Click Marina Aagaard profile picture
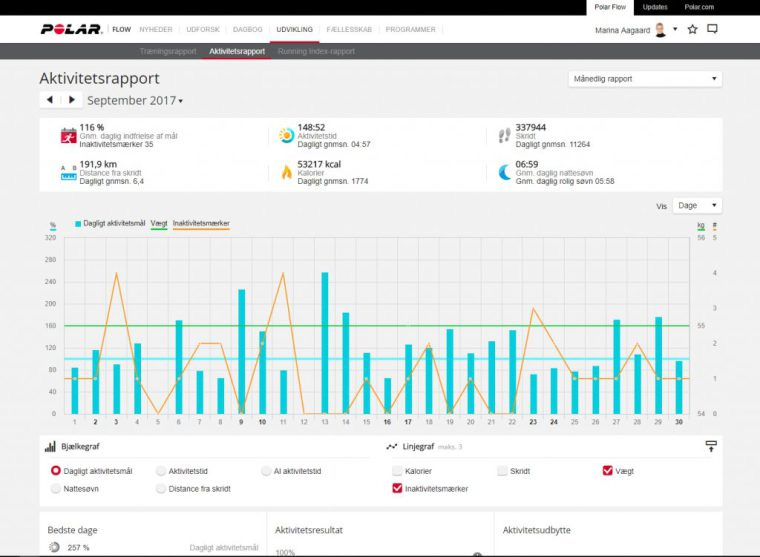The width and height of the screenshot is (760, 557). tap(660, 30)
